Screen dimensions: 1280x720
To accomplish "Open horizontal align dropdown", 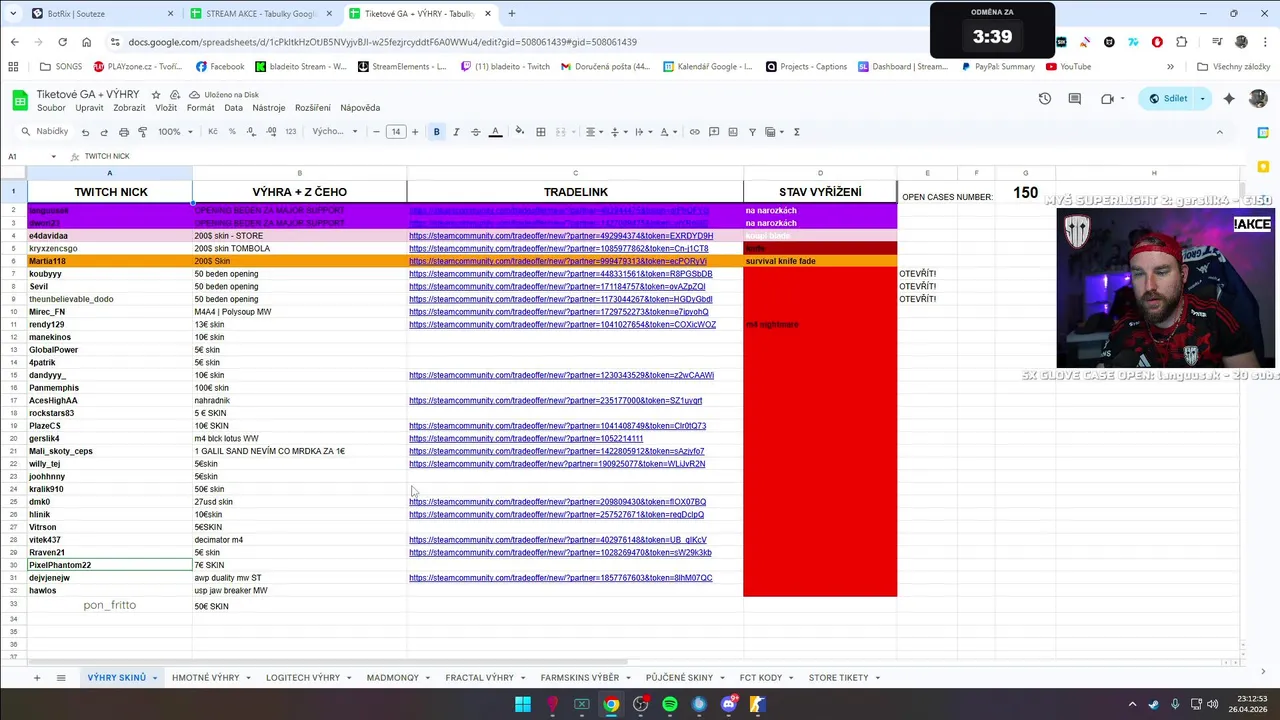I will click(594, 132).
